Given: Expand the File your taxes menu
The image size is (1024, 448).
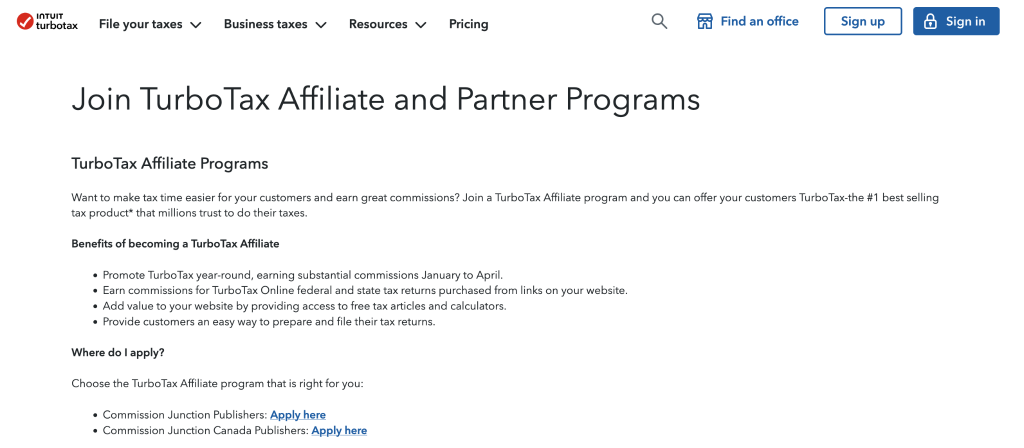Looking at the screenshot, I should point(150,24).
